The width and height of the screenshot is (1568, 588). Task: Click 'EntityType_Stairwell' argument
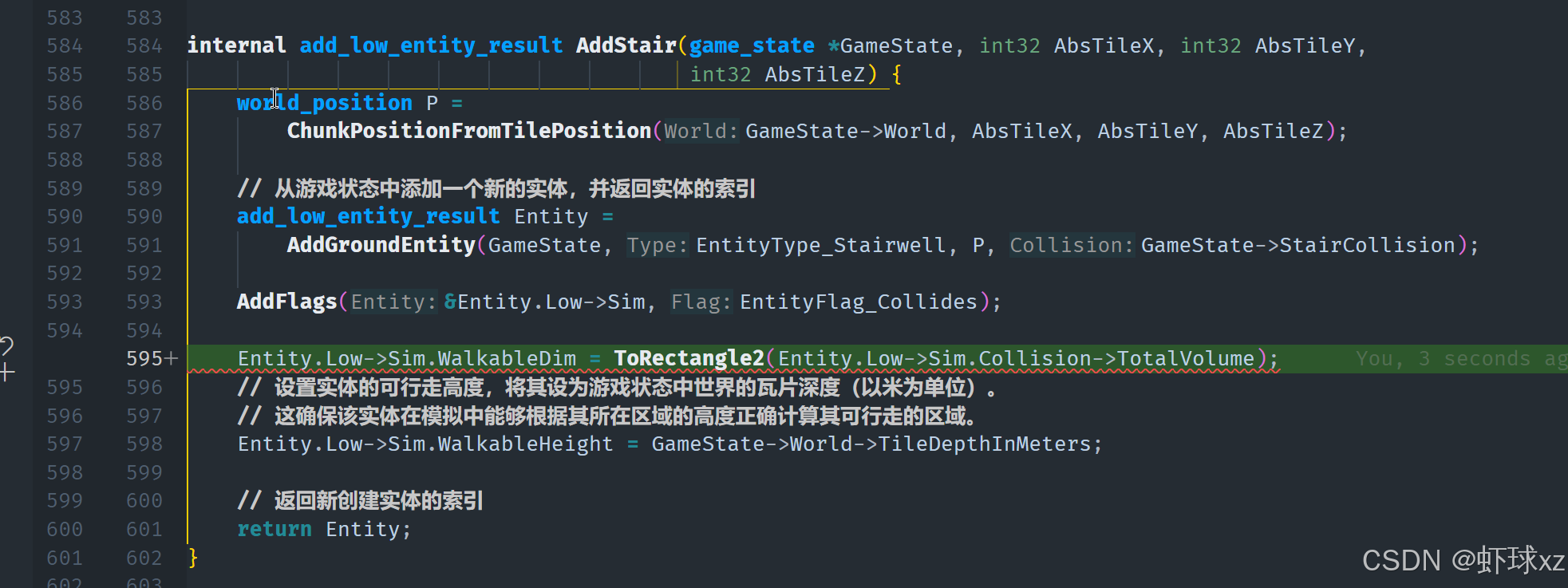click(821, 245)
